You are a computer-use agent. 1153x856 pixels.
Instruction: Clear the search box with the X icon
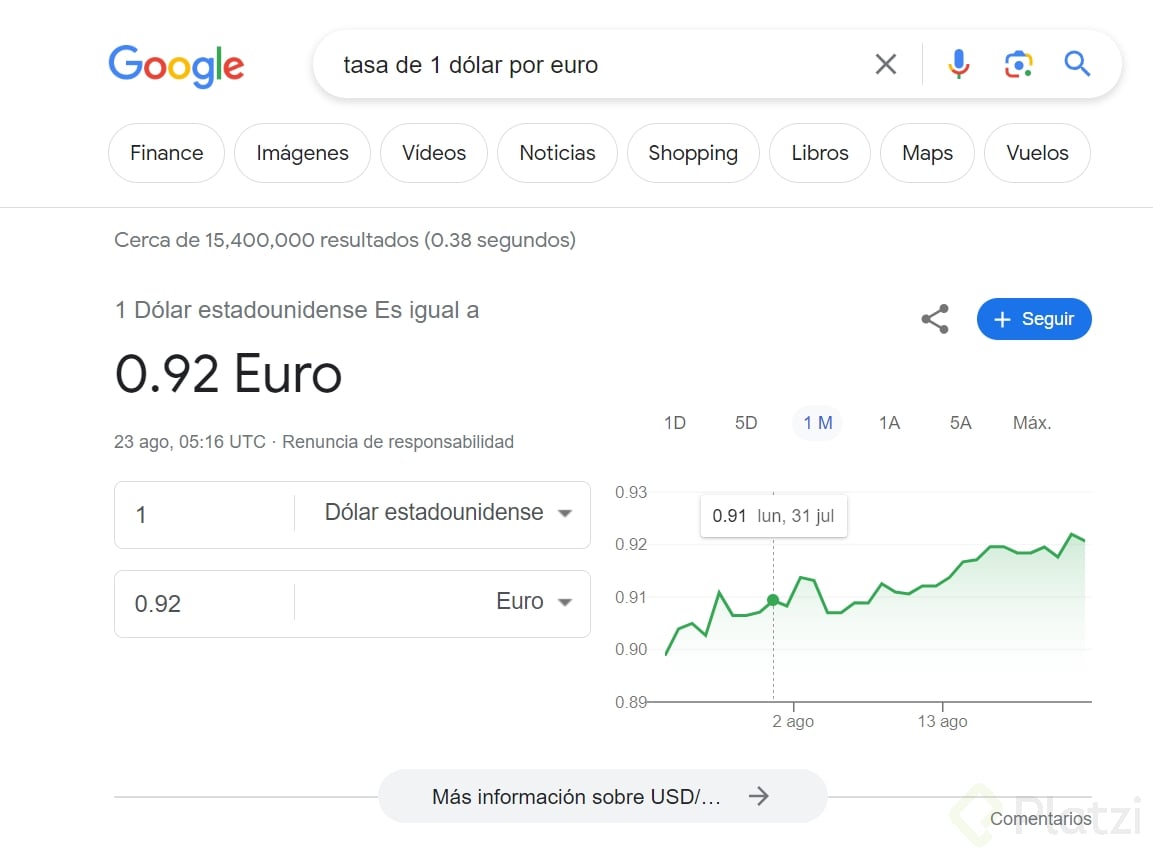tap(885, 65)
